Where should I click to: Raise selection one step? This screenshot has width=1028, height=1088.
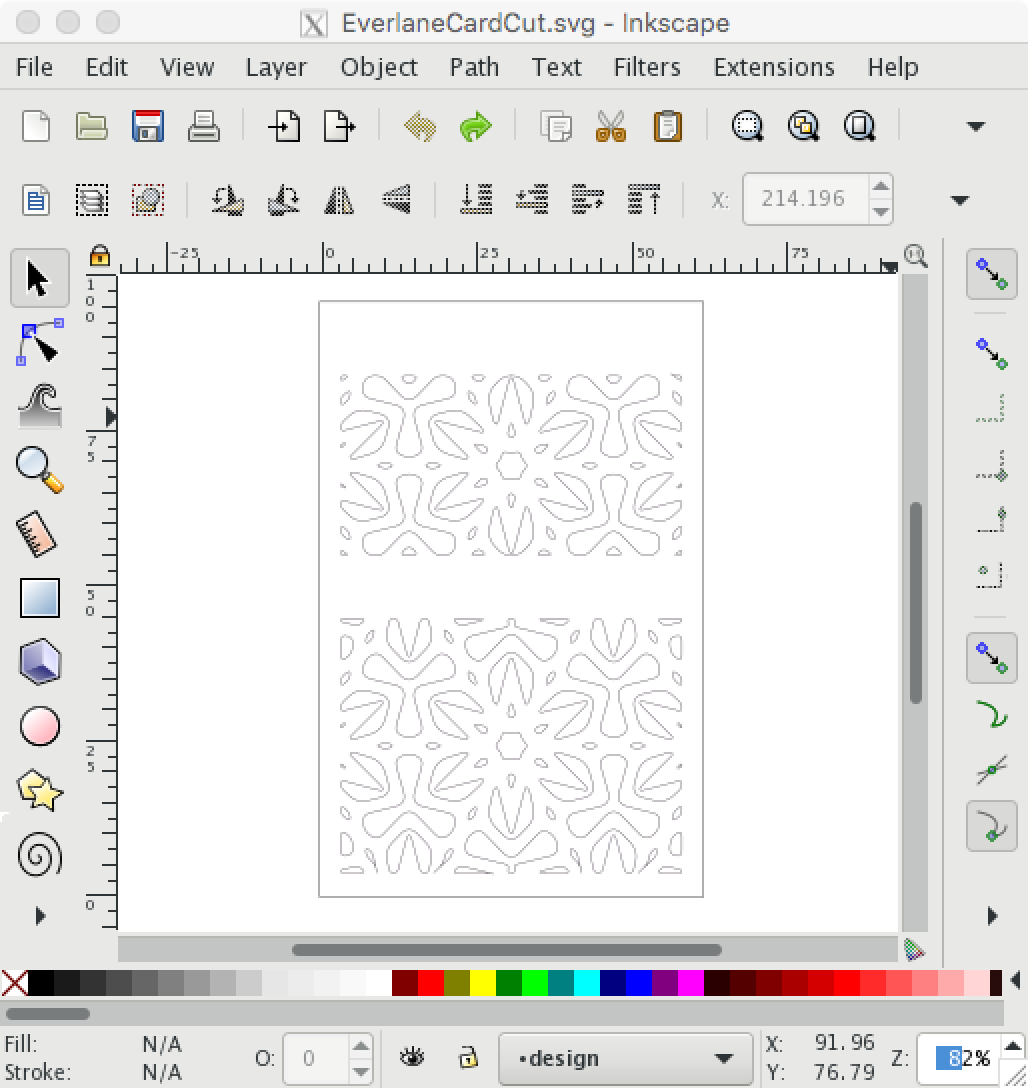point(588,200)
